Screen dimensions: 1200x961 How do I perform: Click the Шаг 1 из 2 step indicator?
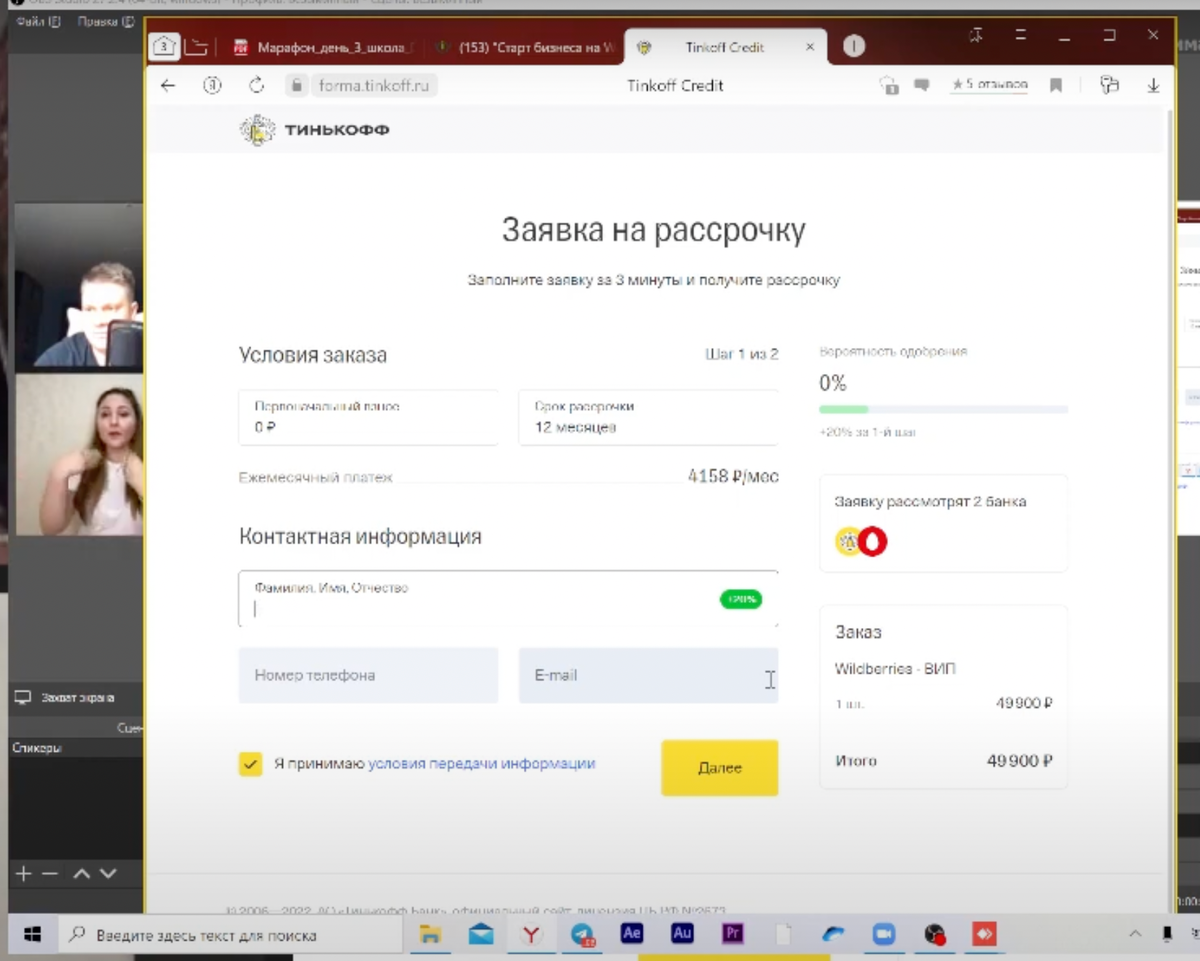[x=742, y=354]
